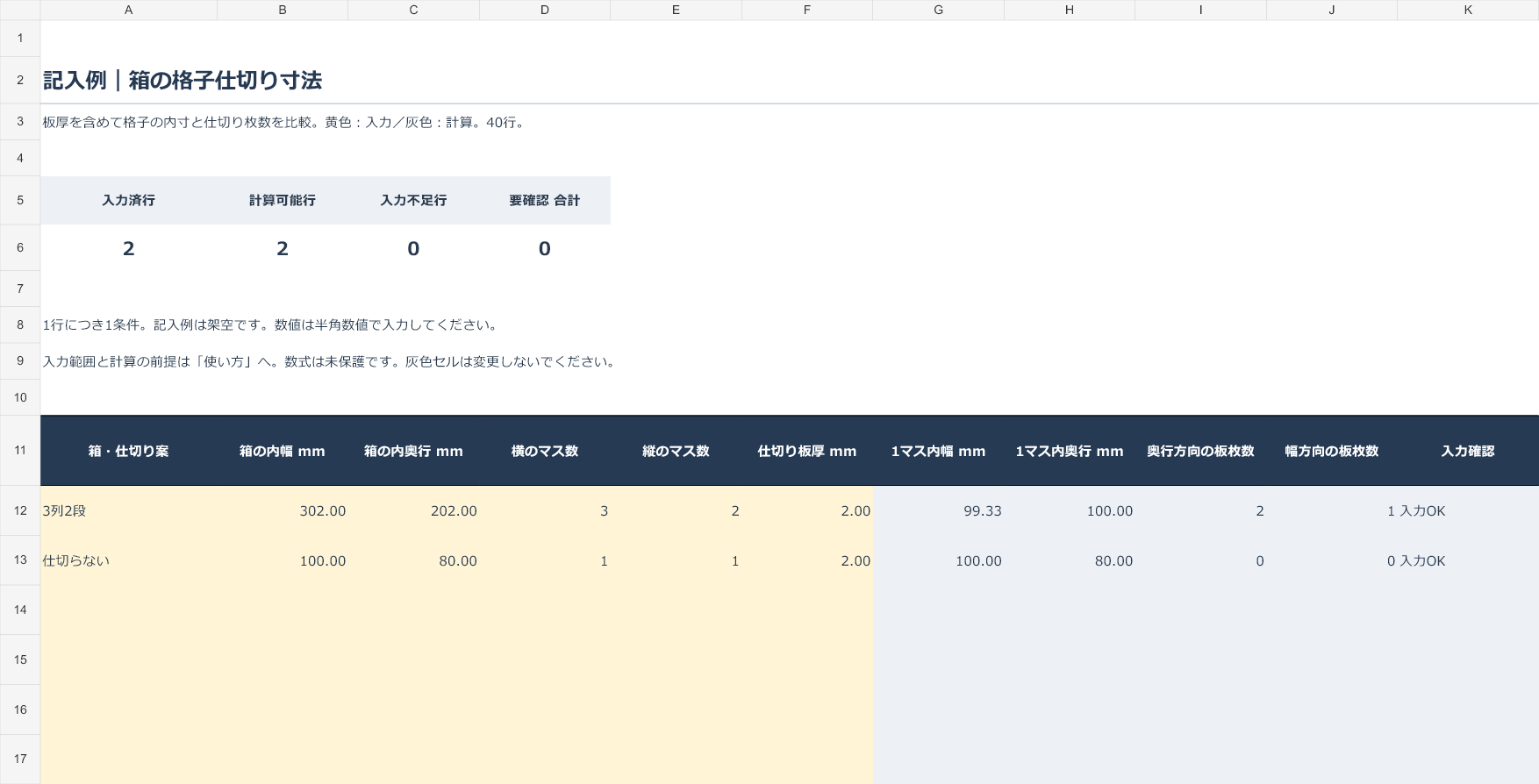Select the row 17 header
The height and width of the screenshot is (784, 1539).
(20, 759)
